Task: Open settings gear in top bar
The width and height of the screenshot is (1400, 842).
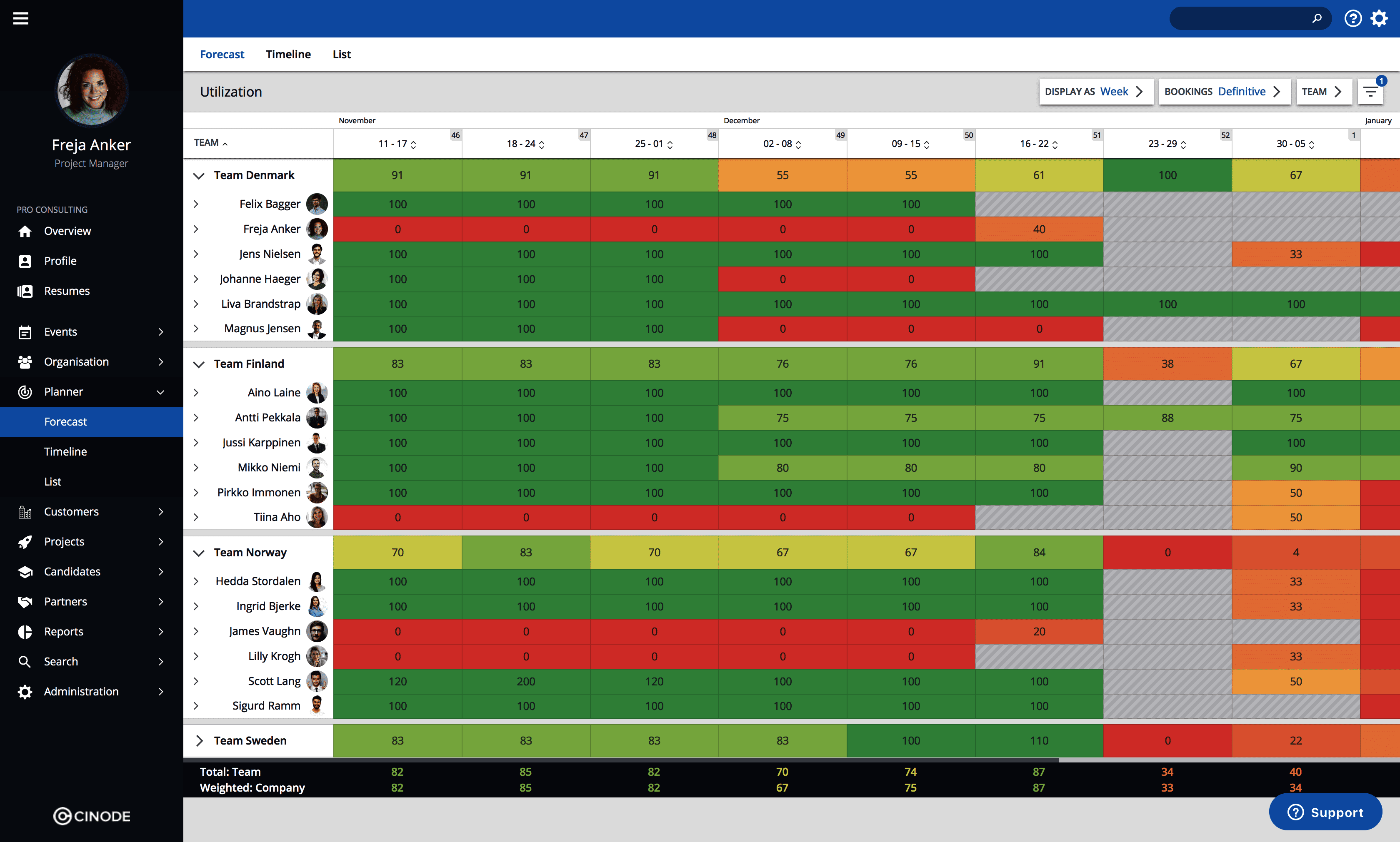Action: pos(1379,18)
